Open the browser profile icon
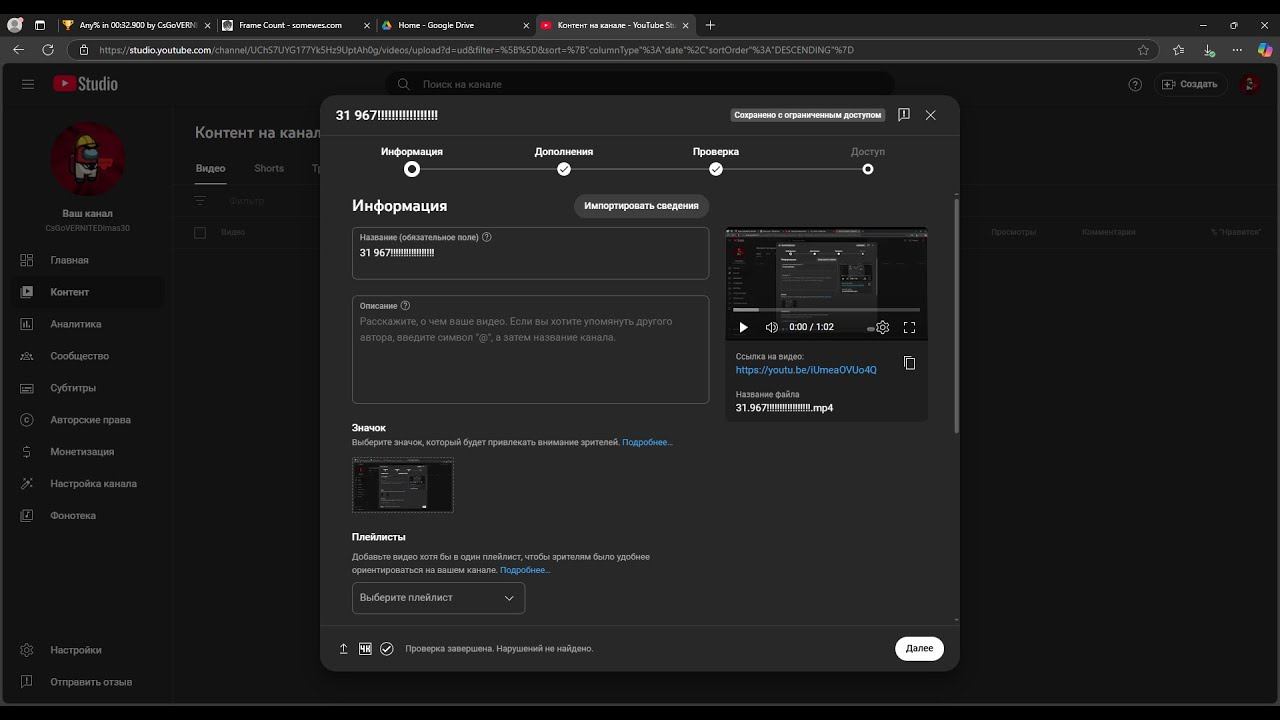This screenshot has width=1280, height=720. [x=15, y=25]
